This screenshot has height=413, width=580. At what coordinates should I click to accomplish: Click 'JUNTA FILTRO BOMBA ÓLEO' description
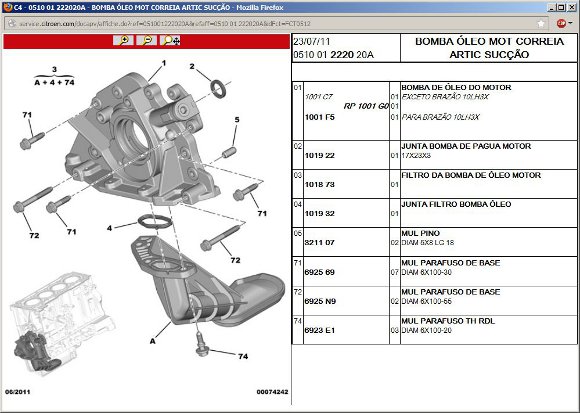point(456,204)
